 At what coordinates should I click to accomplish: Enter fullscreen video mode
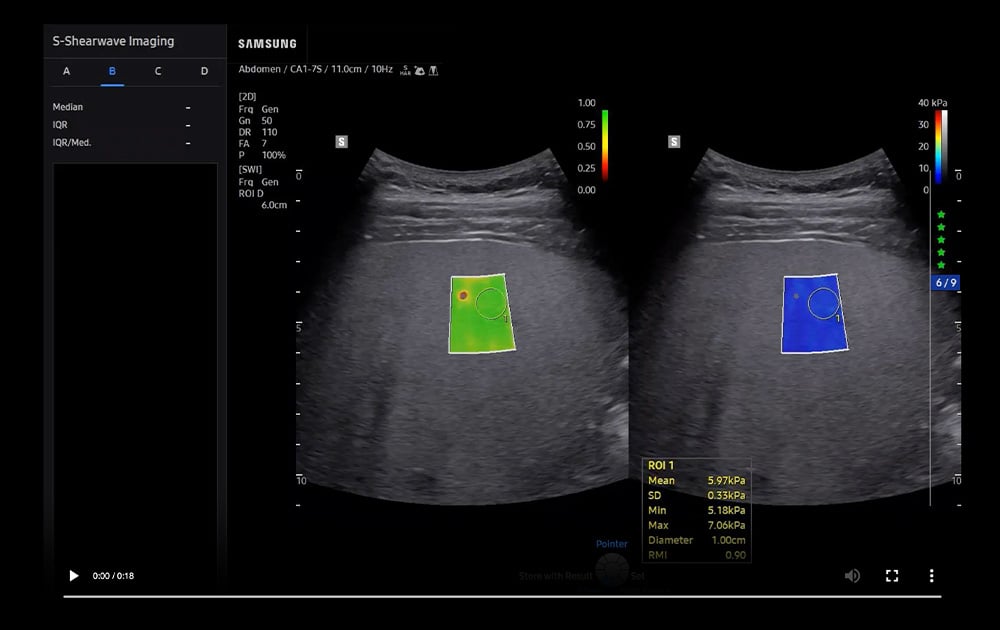(892, 576)
